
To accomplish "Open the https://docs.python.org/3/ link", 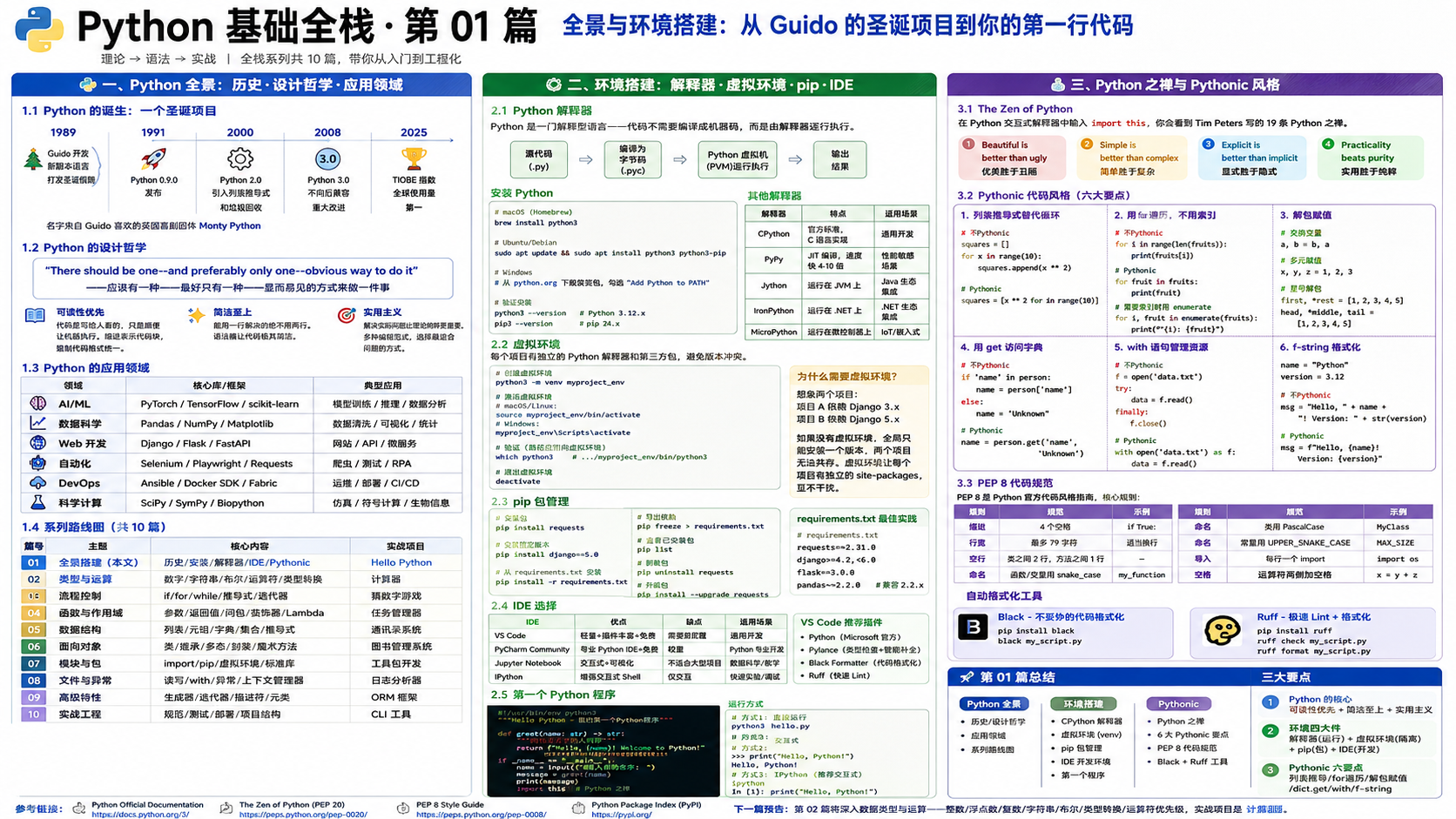I will (x=140, y=815).
